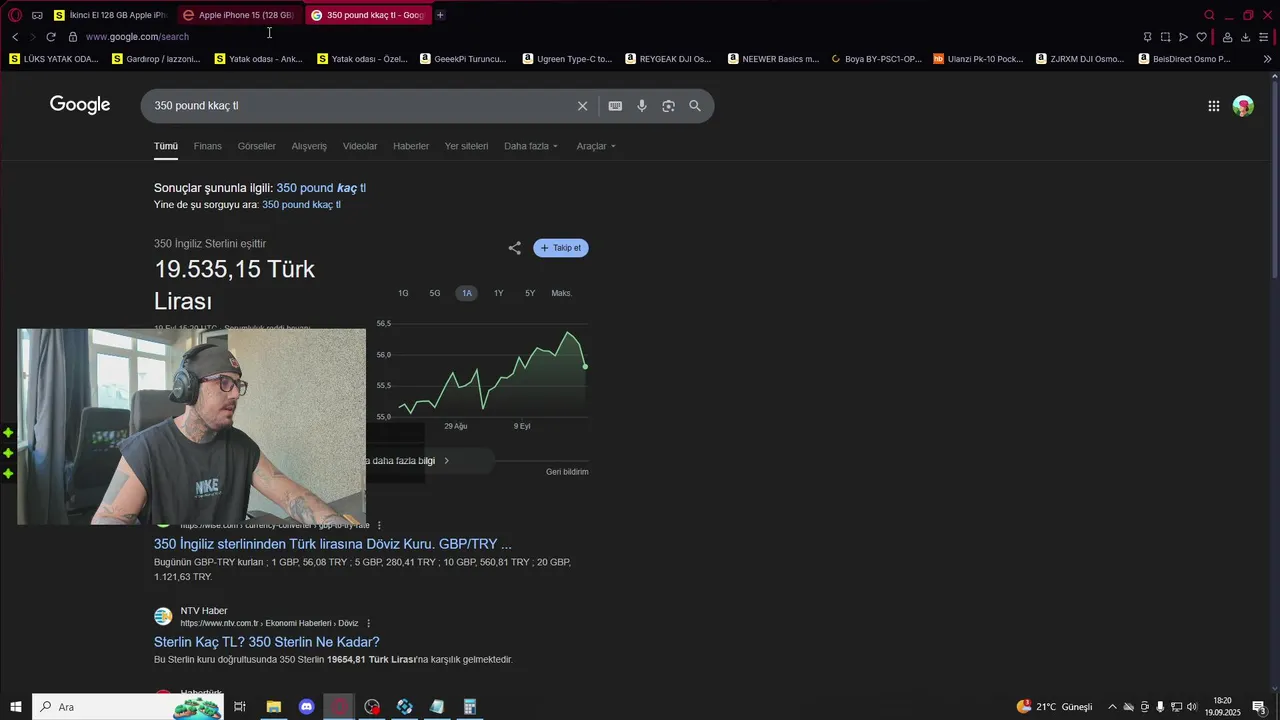Open the Finans search tab
Image resolution: width=1280 pixels, height=720 pixels.
208,146
